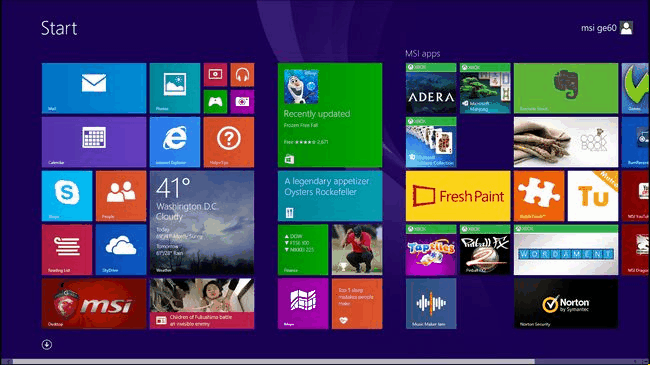Screen dimensions: 650x365
Task: Open the Weather tile showing 41°
Action: [x=202, y=223]
